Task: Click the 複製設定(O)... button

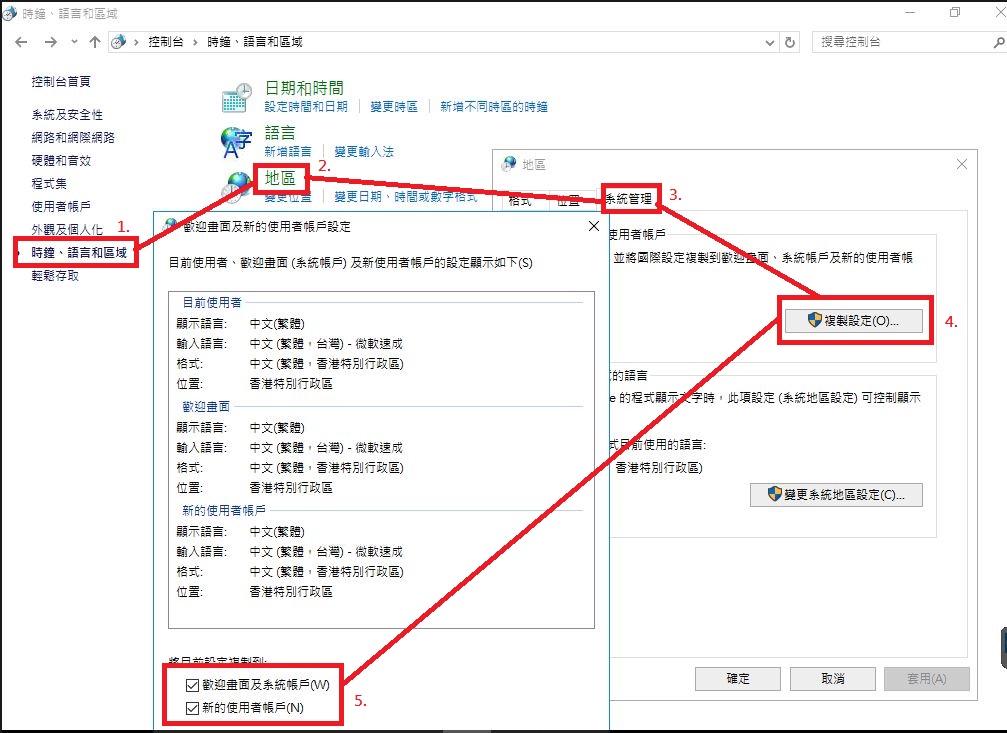Action: pyautogui.click(x=854, y=321)
